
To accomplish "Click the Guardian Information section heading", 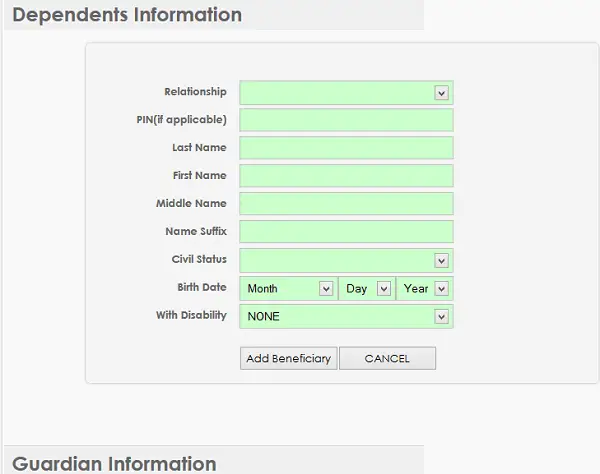I will (x=114, y=463).
